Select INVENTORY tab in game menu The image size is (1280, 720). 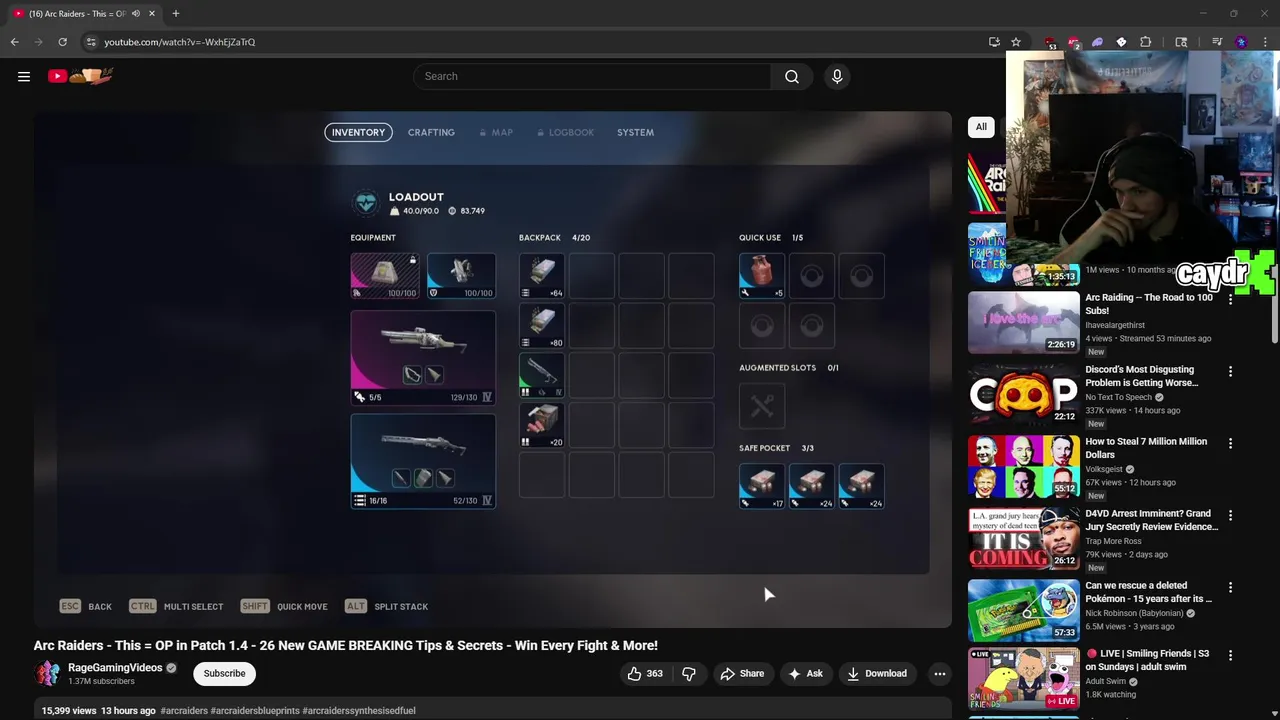point(358,132)
